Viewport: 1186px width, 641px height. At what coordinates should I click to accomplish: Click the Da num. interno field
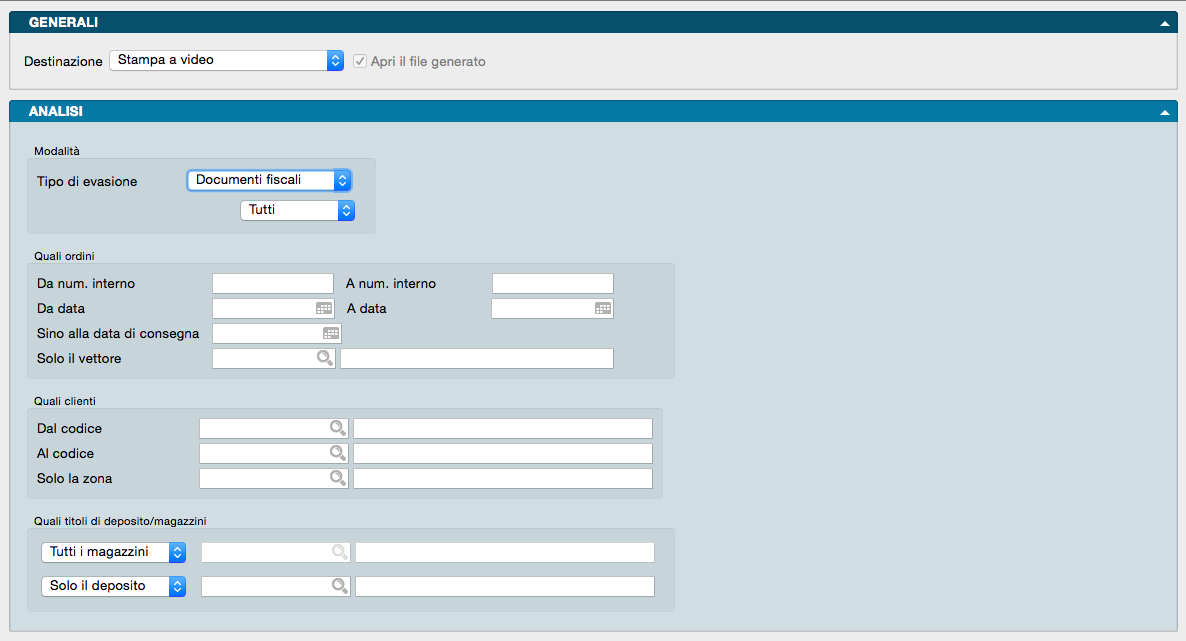coord(272,284)
